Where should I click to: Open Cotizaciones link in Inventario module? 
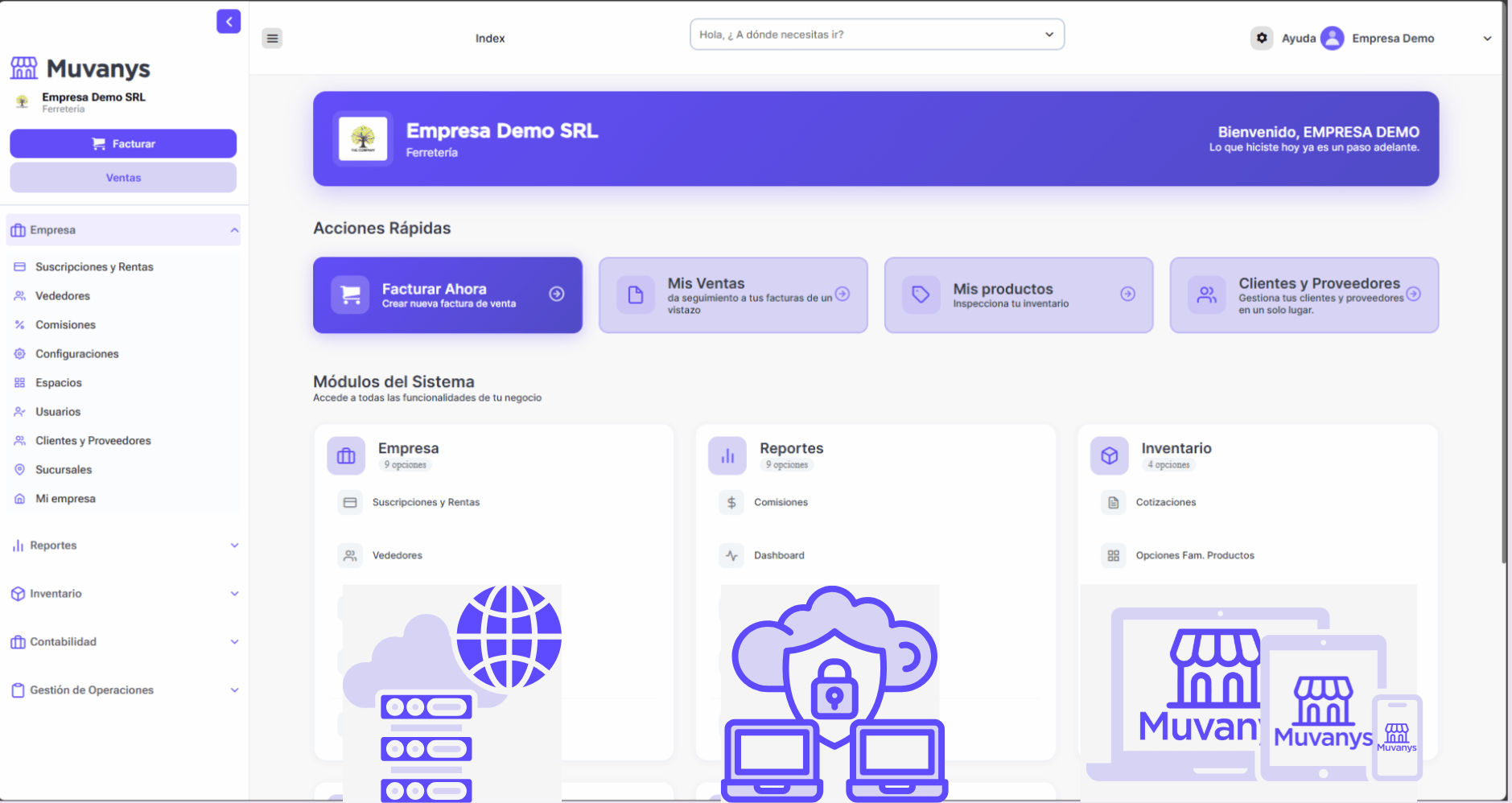tap(1165, 502)
